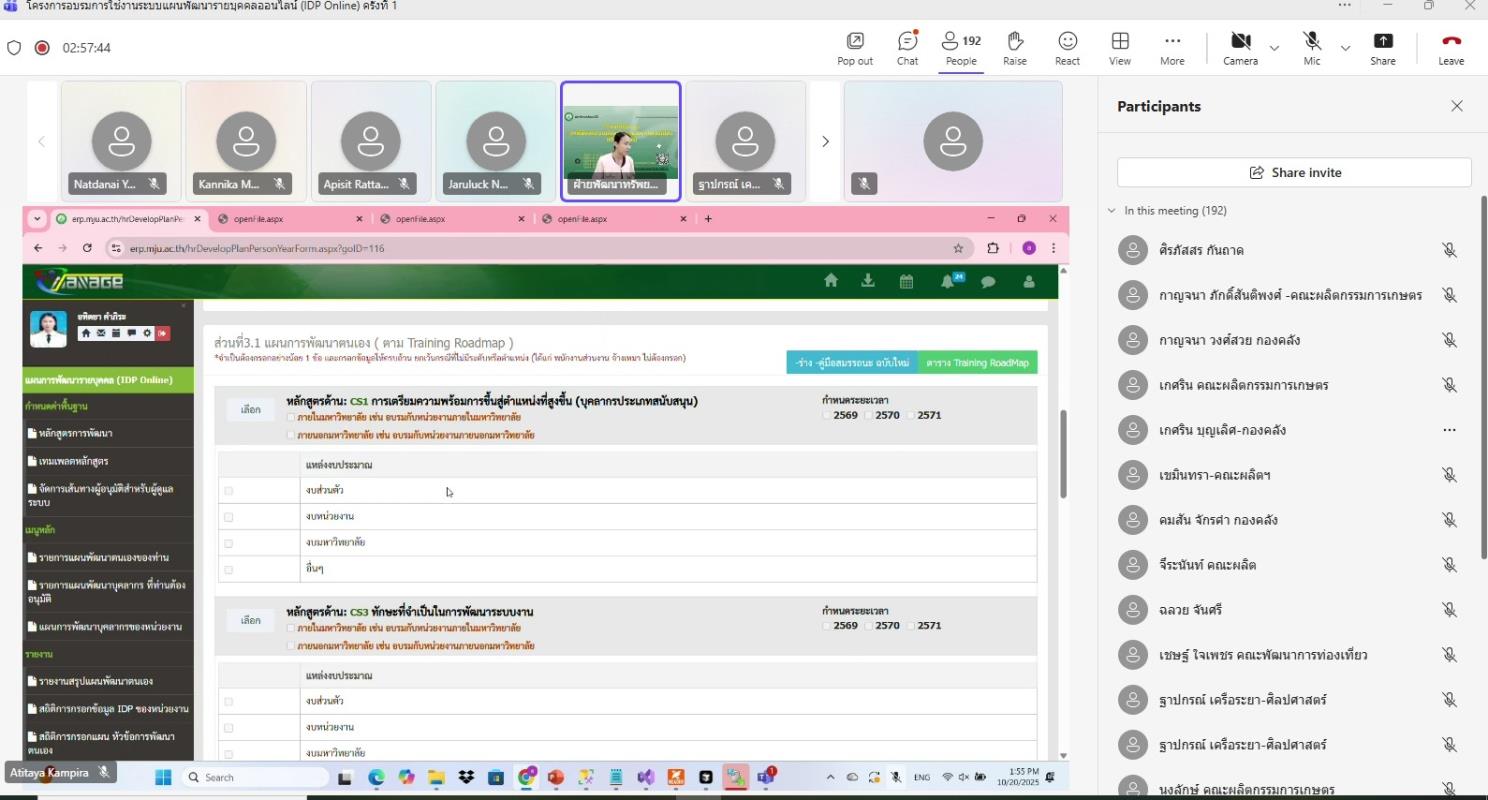The image size is (1488, 800).
Task: Expand the Mic options dropdown arrow
Action: 1345,48
